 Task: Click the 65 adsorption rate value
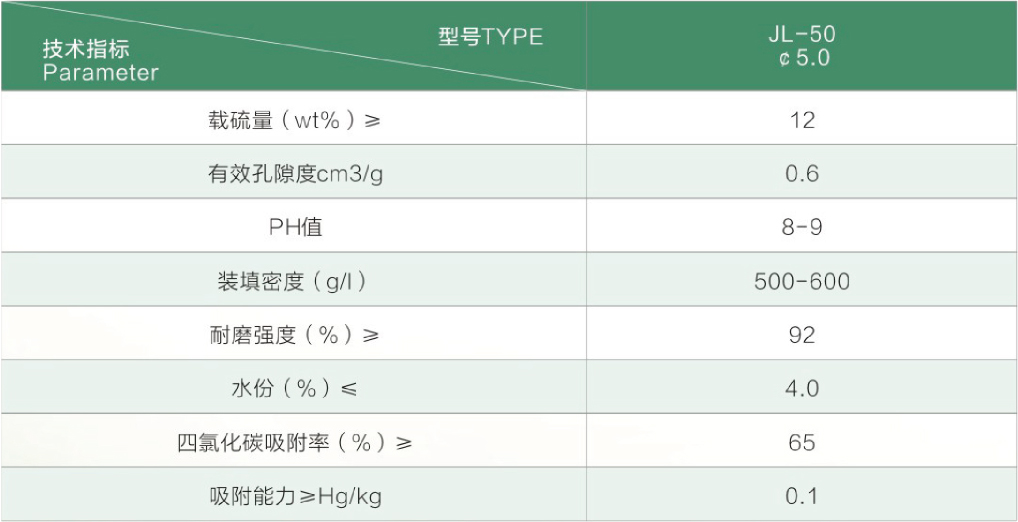click(x=802, y=443)
